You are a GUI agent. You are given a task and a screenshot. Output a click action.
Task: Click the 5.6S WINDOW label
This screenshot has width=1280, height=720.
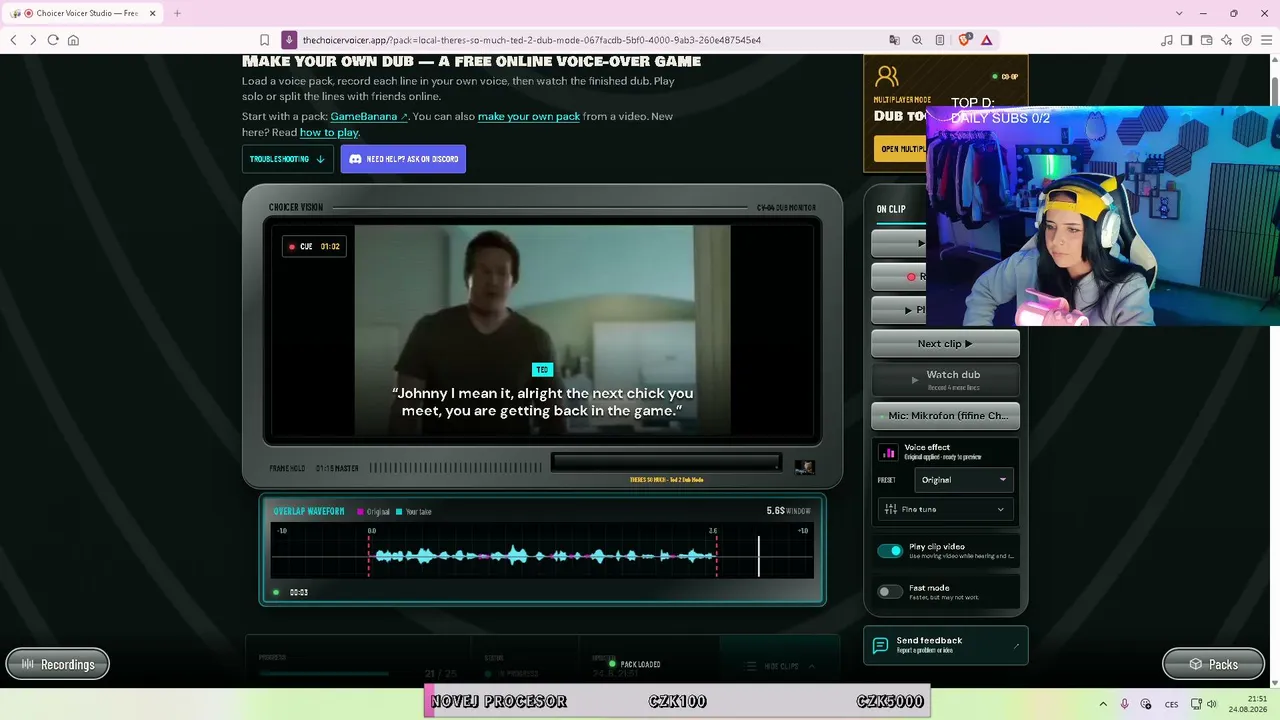pyautogui.click(x=788, y=511)
